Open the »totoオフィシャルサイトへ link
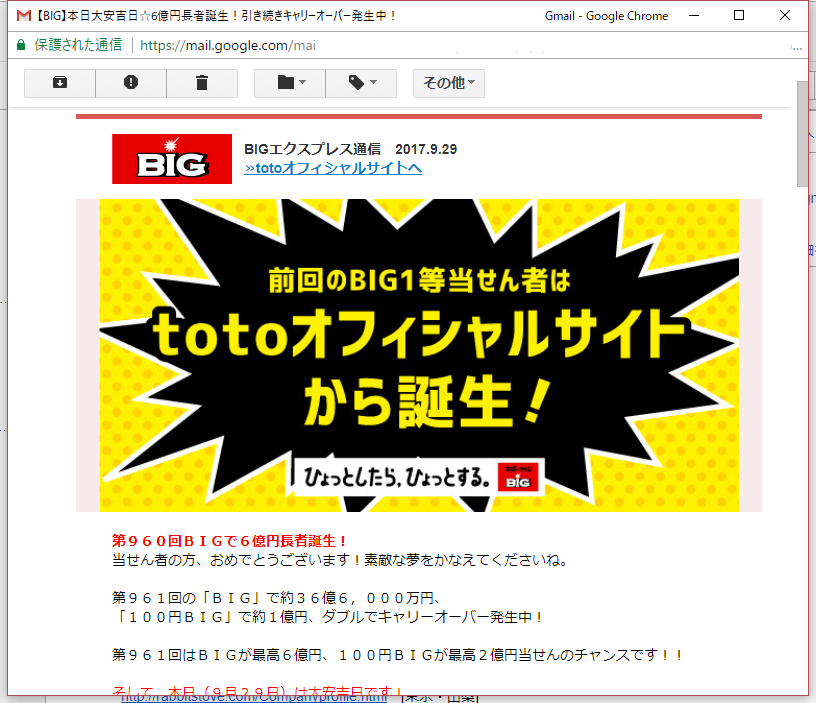This screenshot has width=816, height=703. 333,168
